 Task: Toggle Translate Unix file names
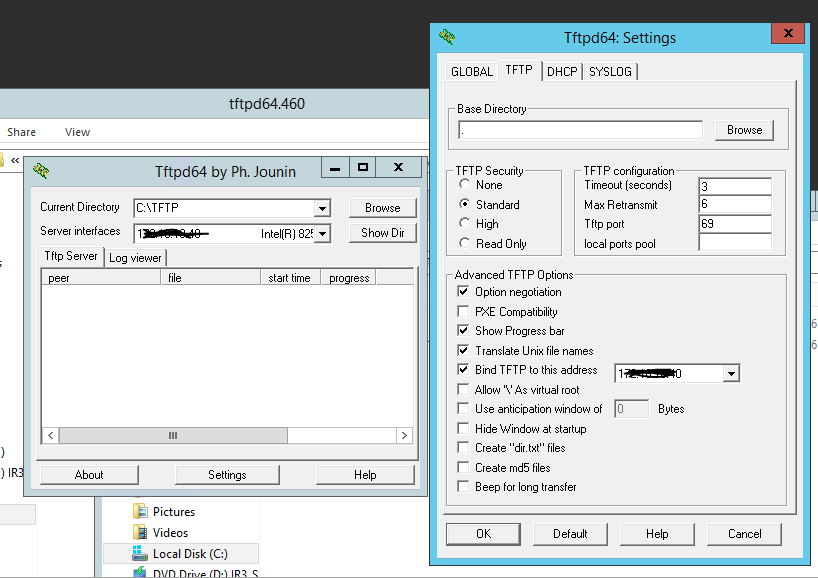[x=463, y=351]
